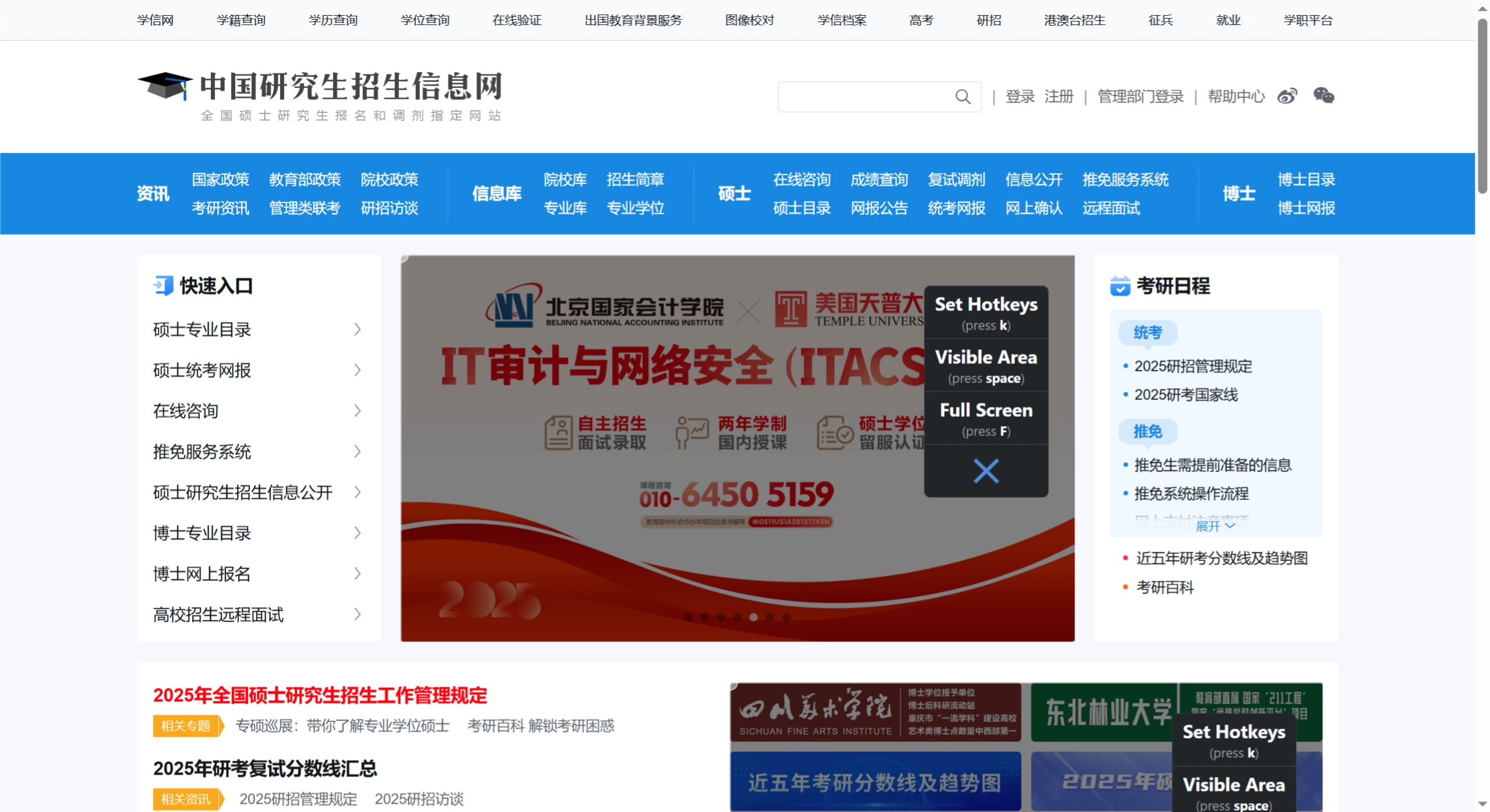Open 成绩查询 in the blue nav
This screenshot has height=812, width=1490.
(880, 179)
